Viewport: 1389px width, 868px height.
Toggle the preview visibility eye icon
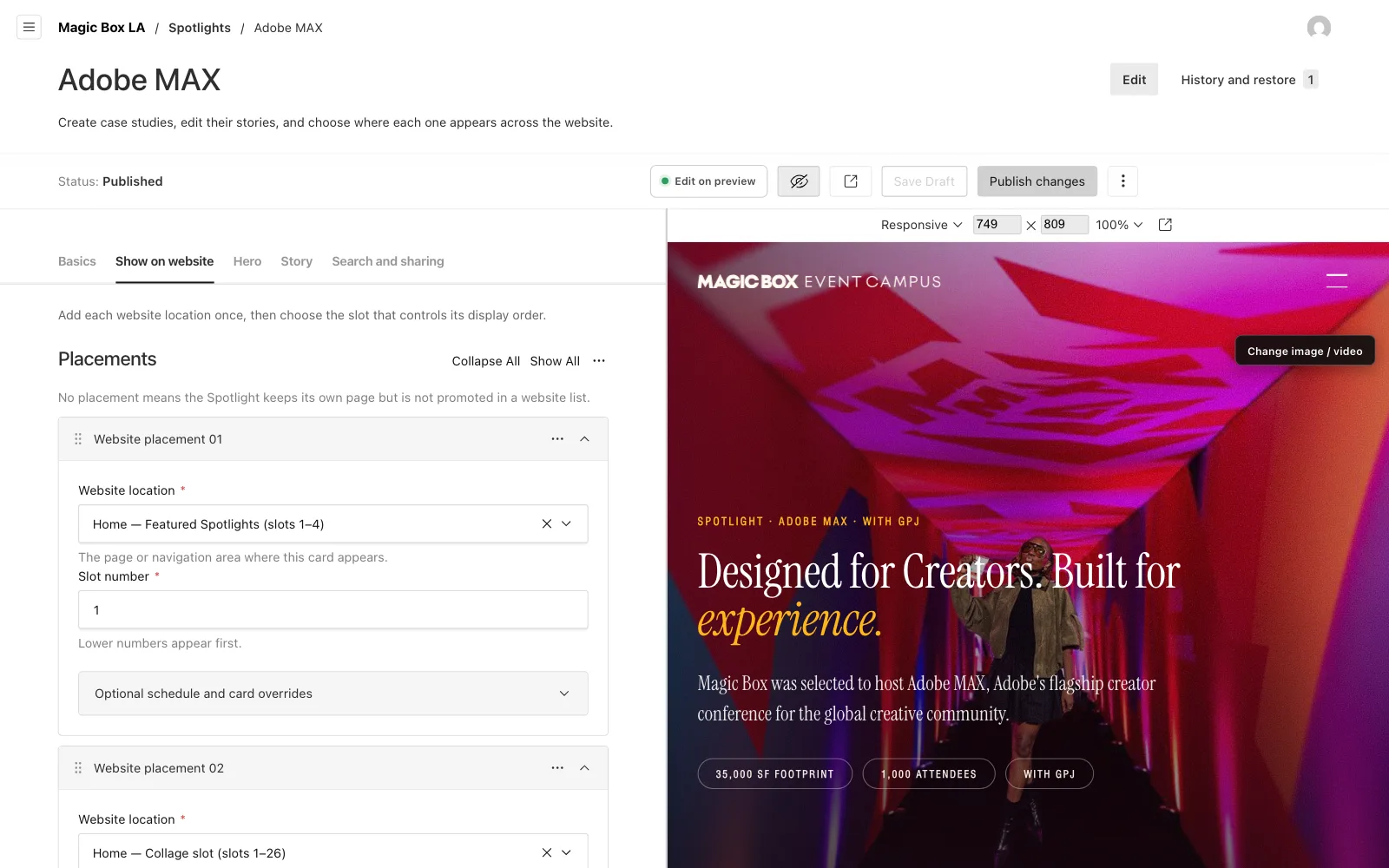(799, 181)
